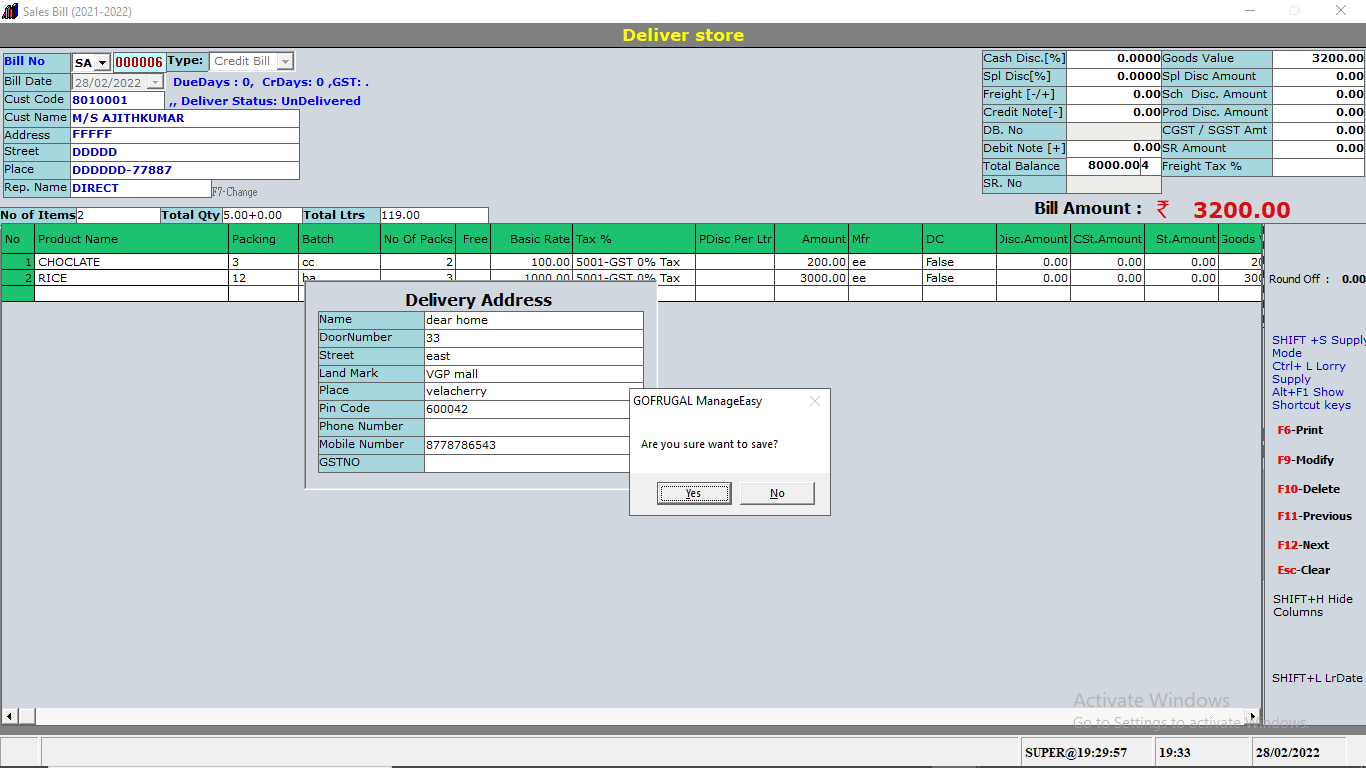
Task: Open the SA bill series dropdown
Action: click(x=102, y=63)
